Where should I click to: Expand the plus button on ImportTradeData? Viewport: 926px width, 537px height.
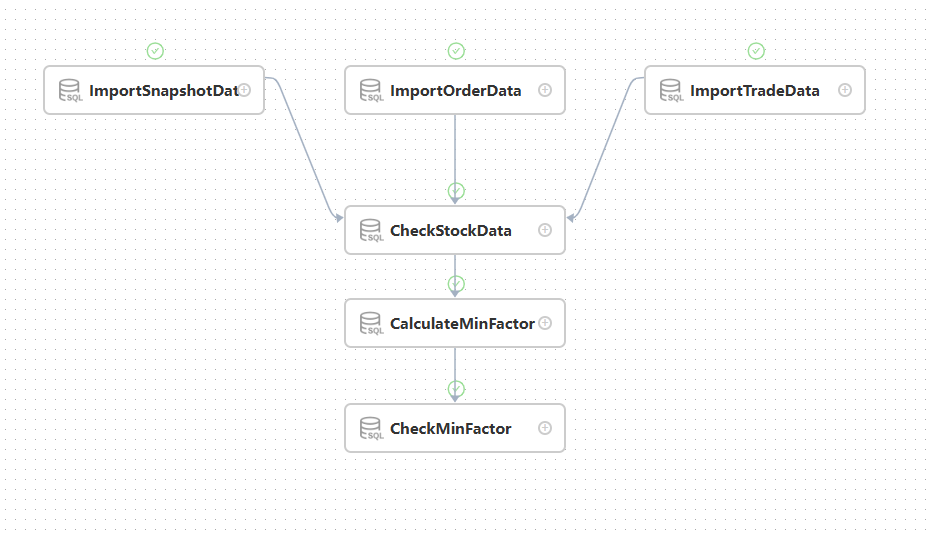[x=845, y=90]
